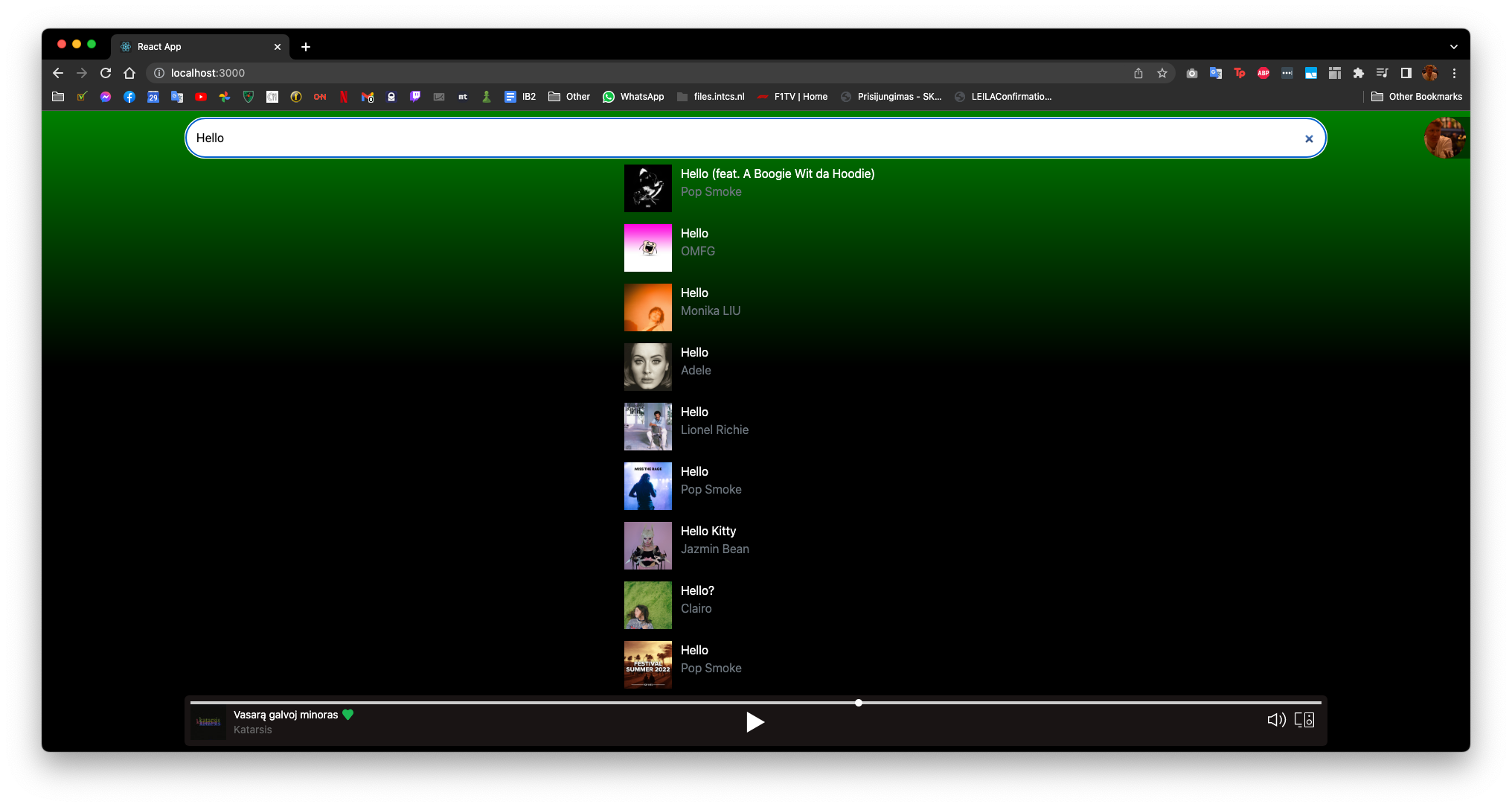Image resolution: width=1512 pixels, height=807 pixels.
Task: Select the Hello (feat. A Boogie Wit da Hoodie) result
Action: coord(749,188)
